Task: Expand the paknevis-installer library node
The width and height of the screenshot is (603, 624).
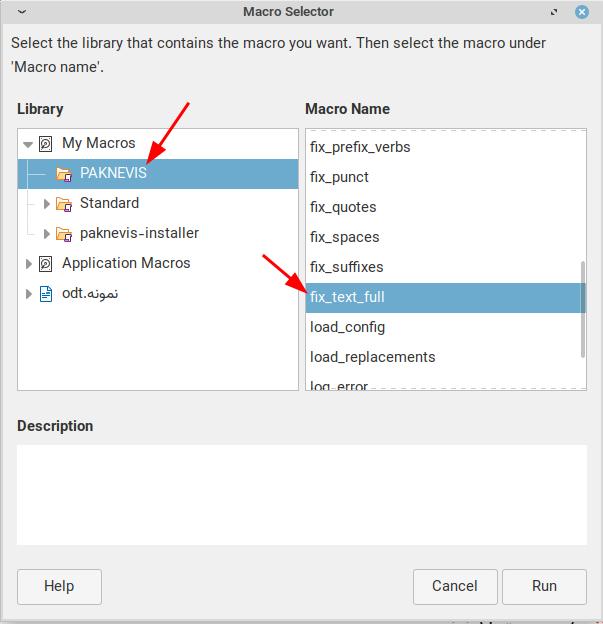Action: pyautogui.click(x=46, y=234)
